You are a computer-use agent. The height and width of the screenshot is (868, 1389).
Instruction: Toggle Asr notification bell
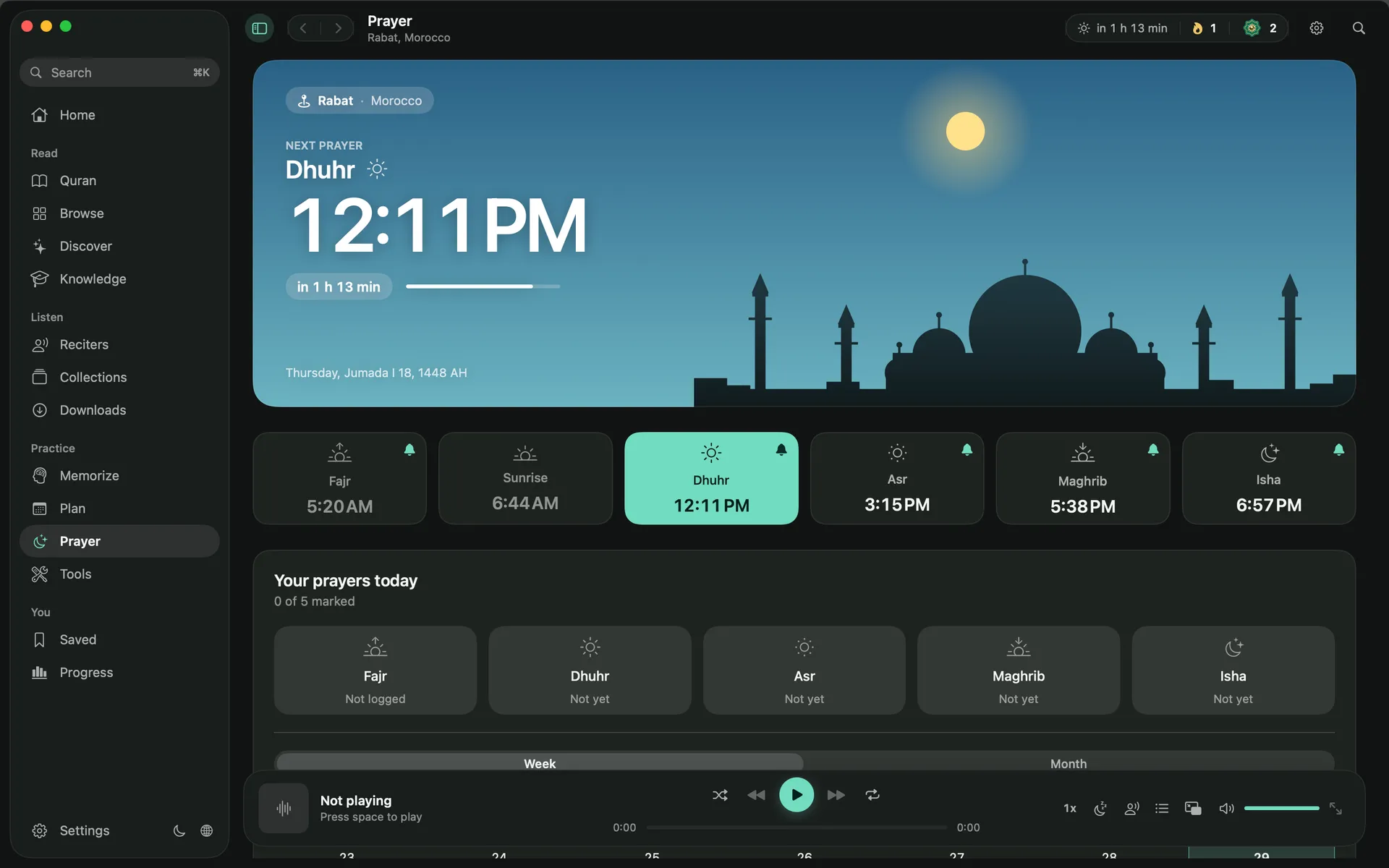click(967, 450)
